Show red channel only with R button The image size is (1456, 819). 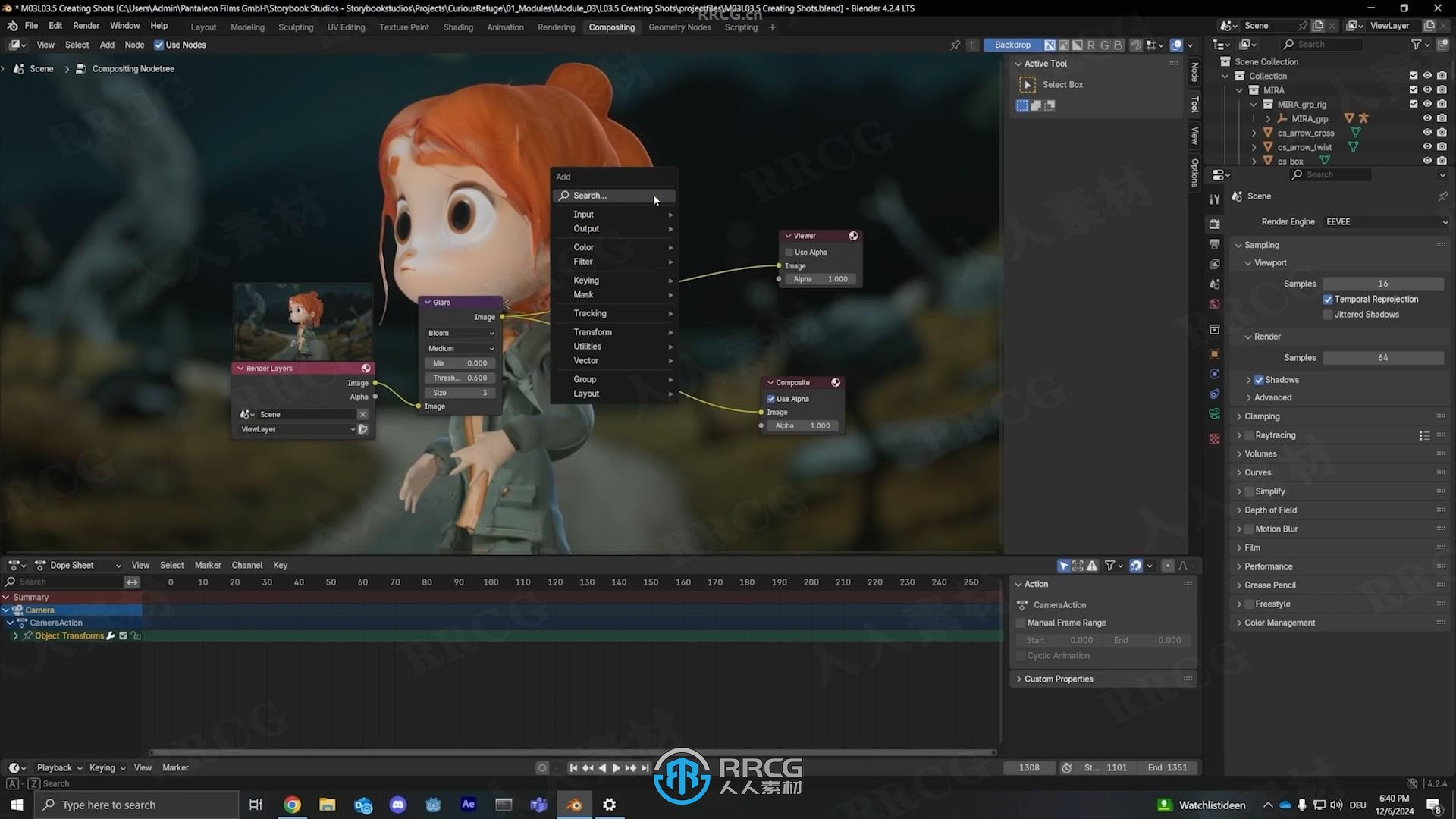[x=1091, y=45]
